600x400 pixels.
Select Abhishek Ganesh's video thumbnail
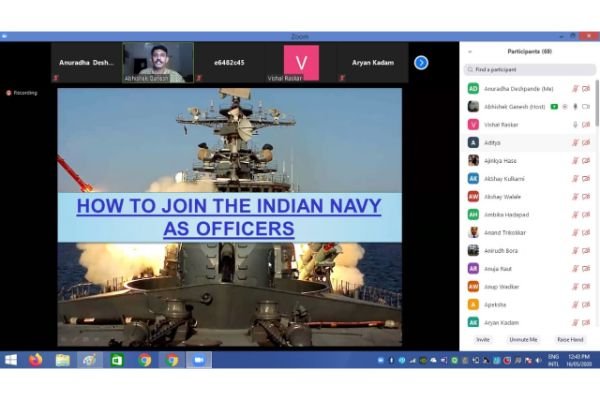[158, 62]
